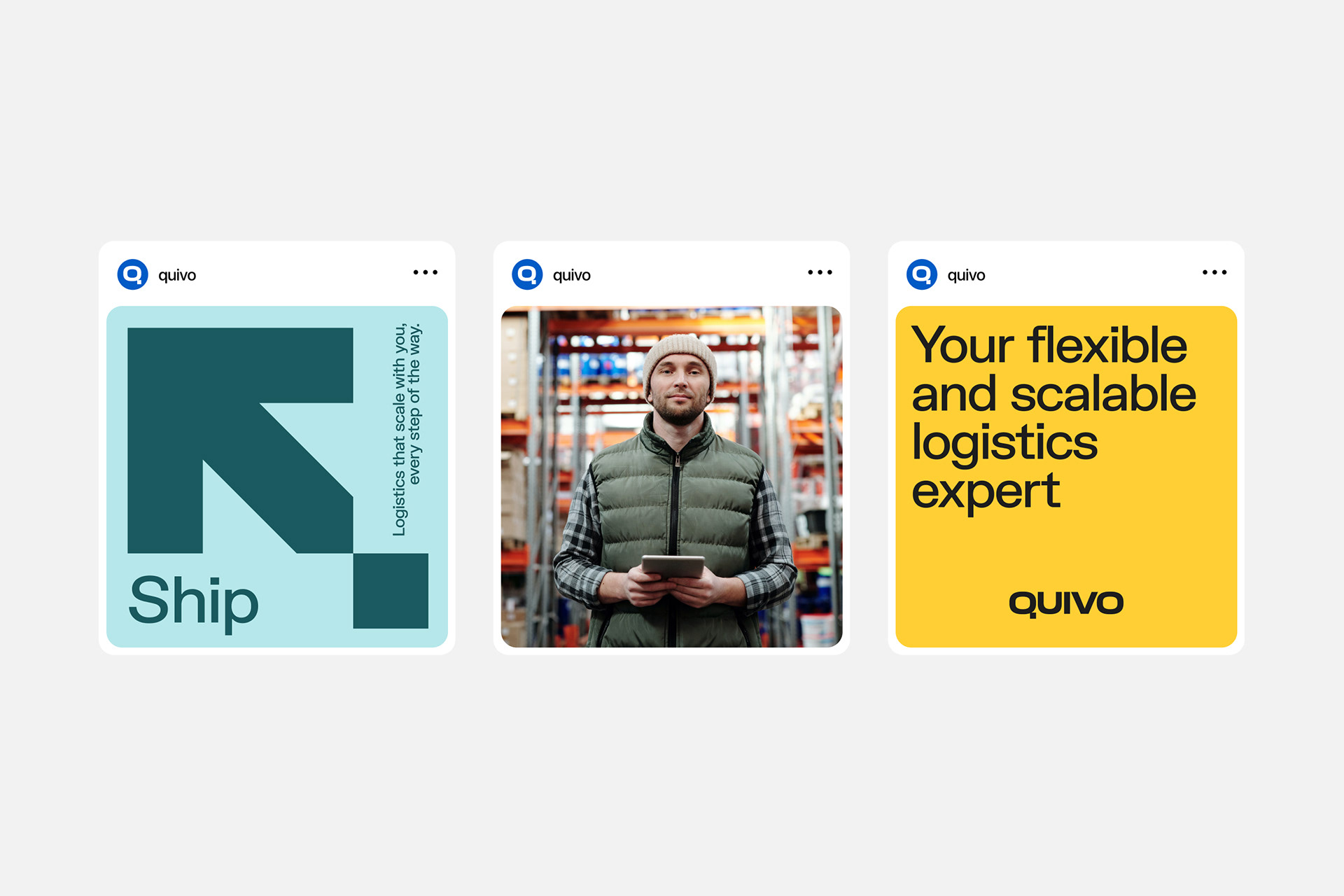Click the vertical 'Logistics that scale with you' text
This screenshot has height=896, width=1344.
coord(407,430)
